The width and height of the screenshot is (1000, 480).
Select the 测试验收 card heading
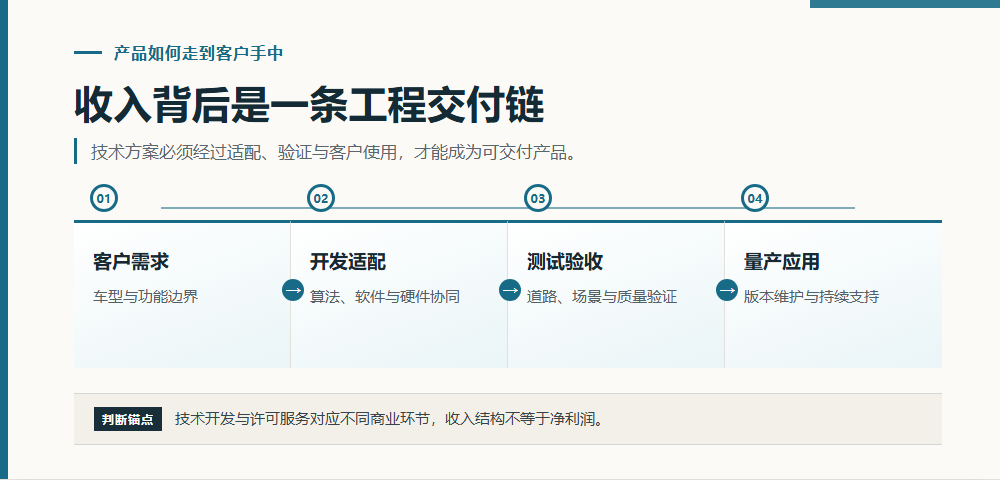[564, 261]
